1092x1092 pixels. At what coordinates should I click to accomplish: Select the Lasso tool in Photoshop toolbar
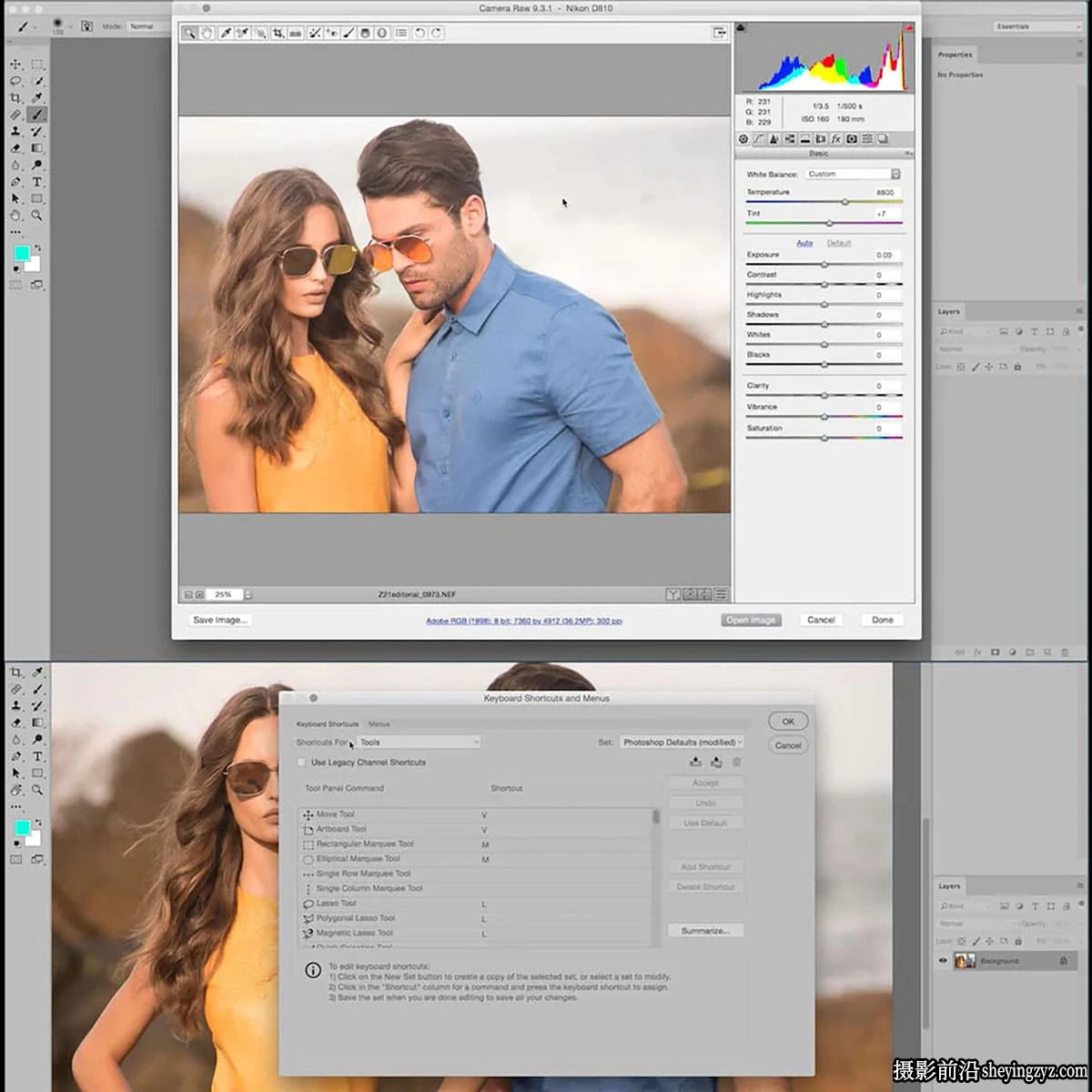click(x=15, y=81)
